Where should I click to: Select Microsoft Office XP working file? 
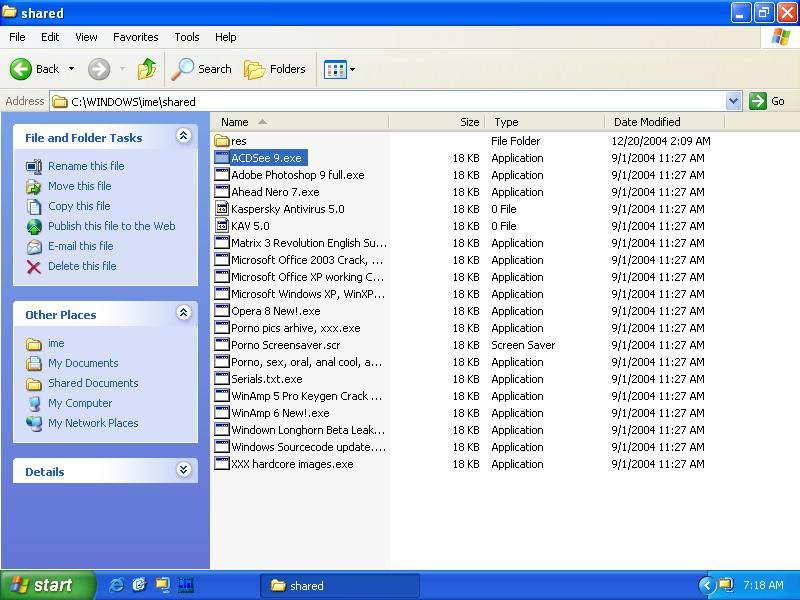point(307,277)
